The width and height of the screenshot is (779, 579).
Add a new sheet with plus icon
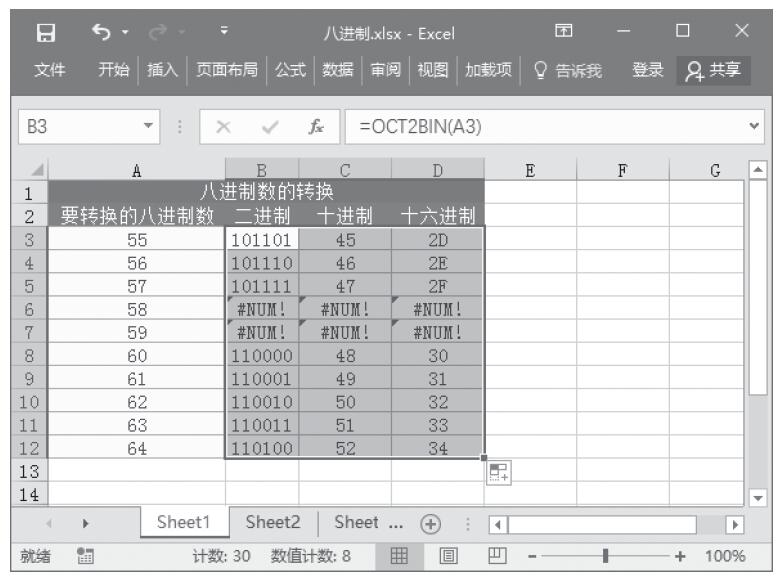(x=427, y=523)
